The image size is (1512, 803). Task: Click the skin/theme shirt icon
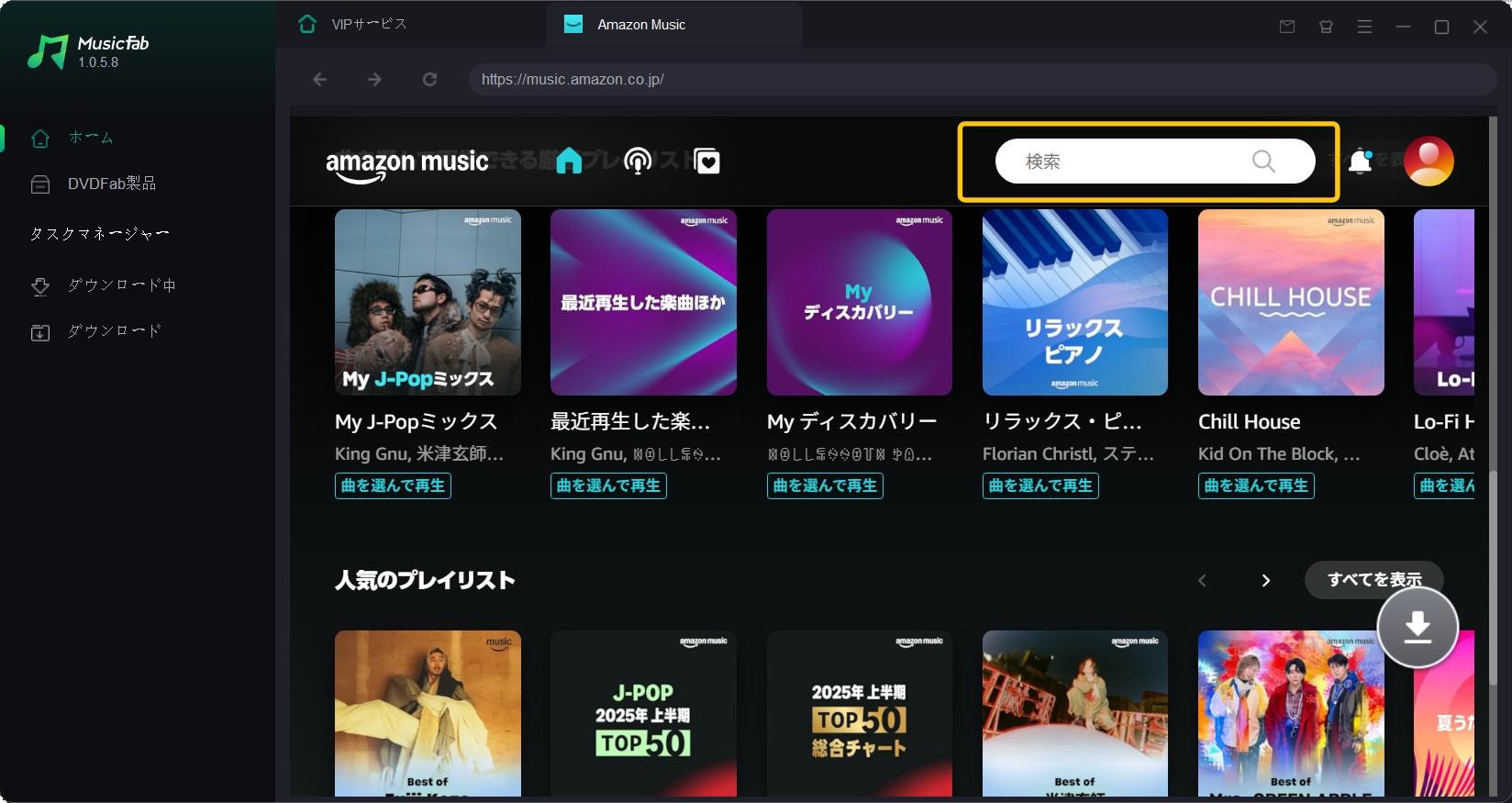(x=1326, y=28)
